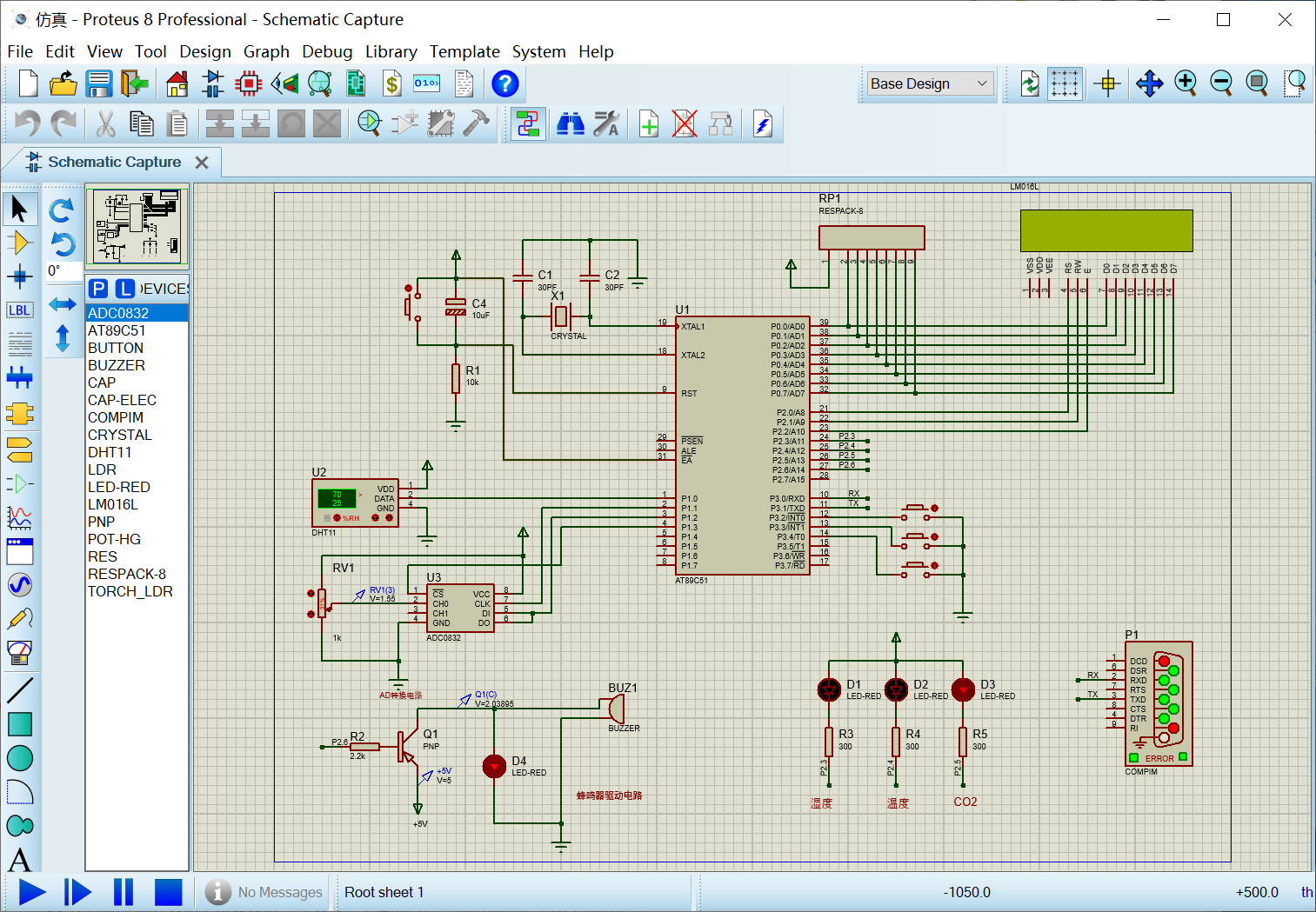Select DHT11 in the devices list

click(x=137, y=452)
